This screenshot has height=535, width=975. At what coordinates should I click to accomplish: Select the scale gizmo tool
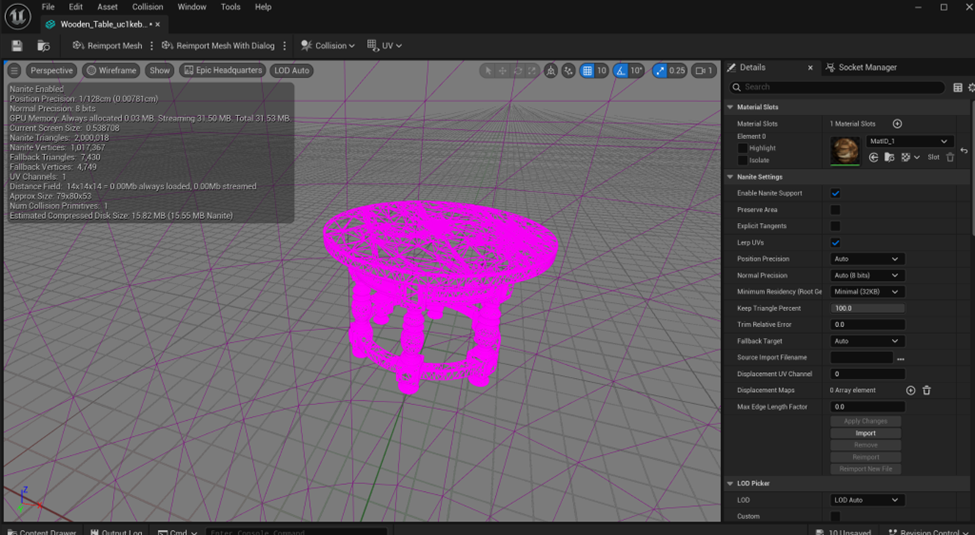[532, 71]
